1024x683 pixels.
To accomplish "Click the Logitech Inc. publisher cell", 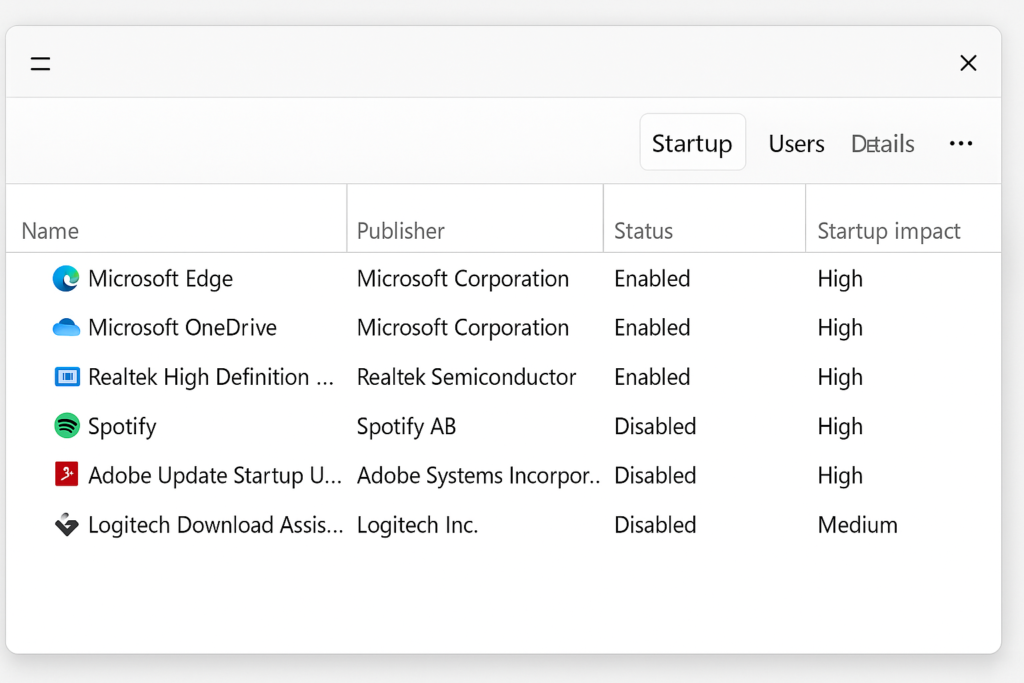I will click(x=417, y=524).
